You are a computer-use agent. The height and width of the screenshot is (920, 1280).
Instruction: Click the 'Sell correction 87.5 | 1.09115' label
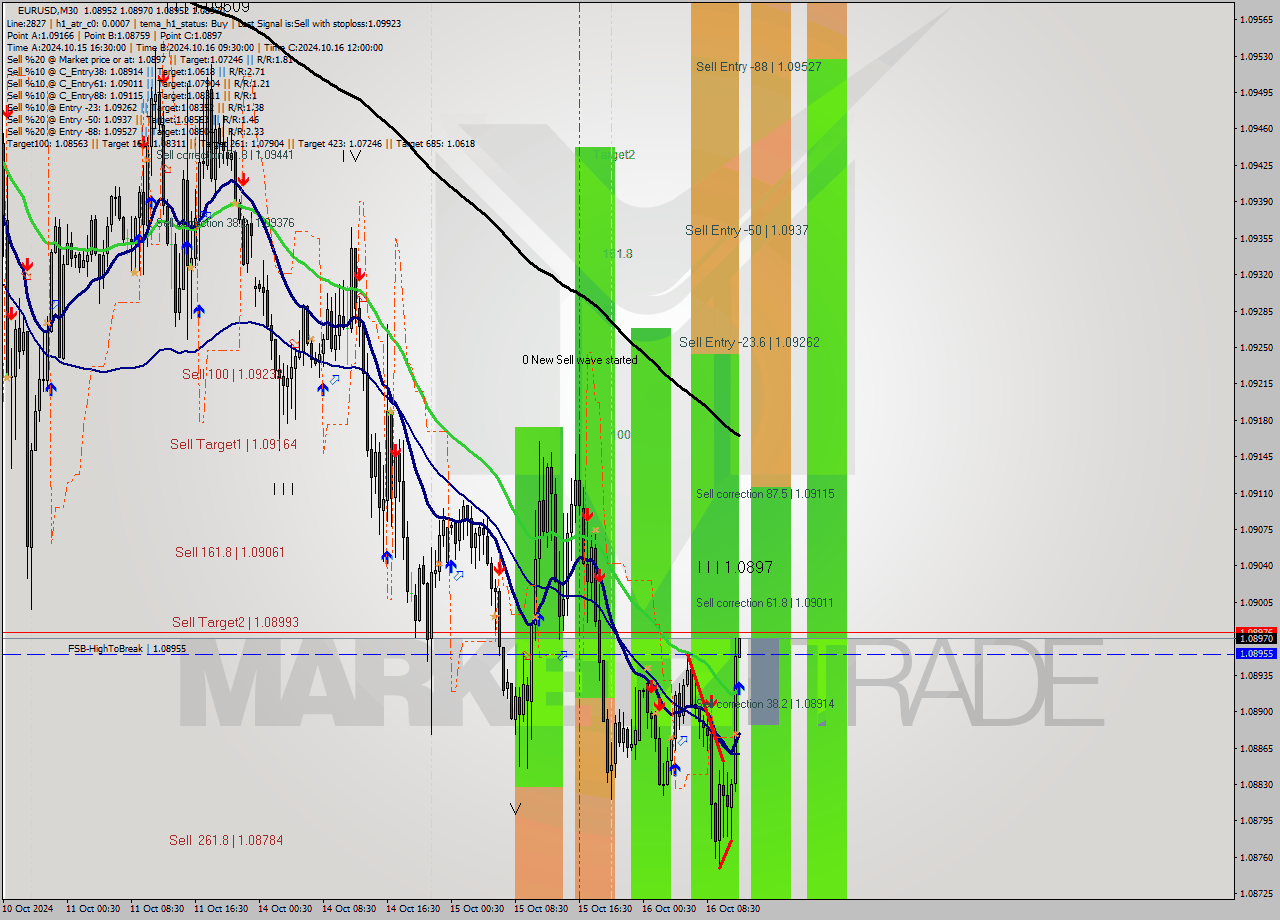(765, 494)
